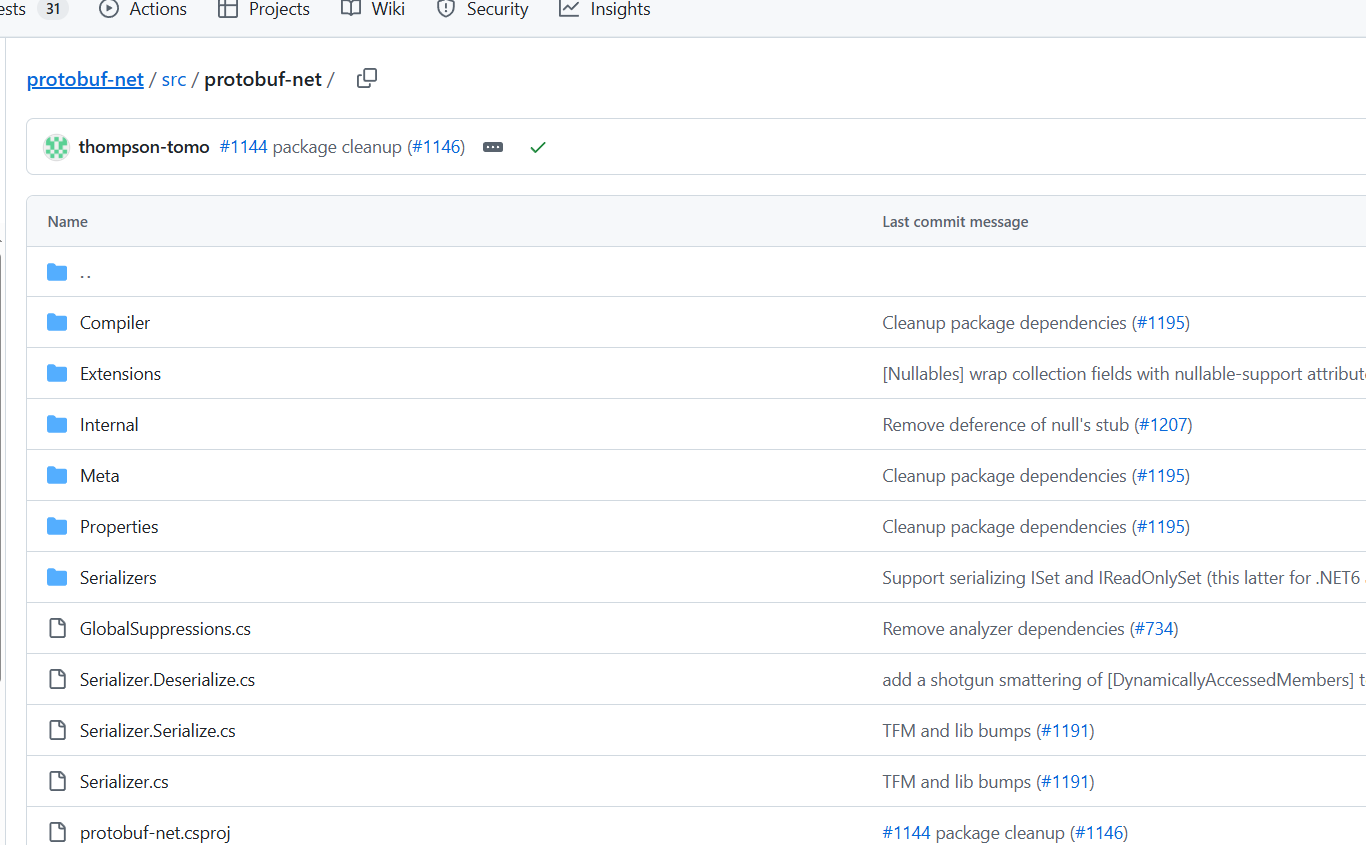Click the Serializer.Serialize.cs file icon
Viewport: 1366px width, 845px height.
[57, 731]
